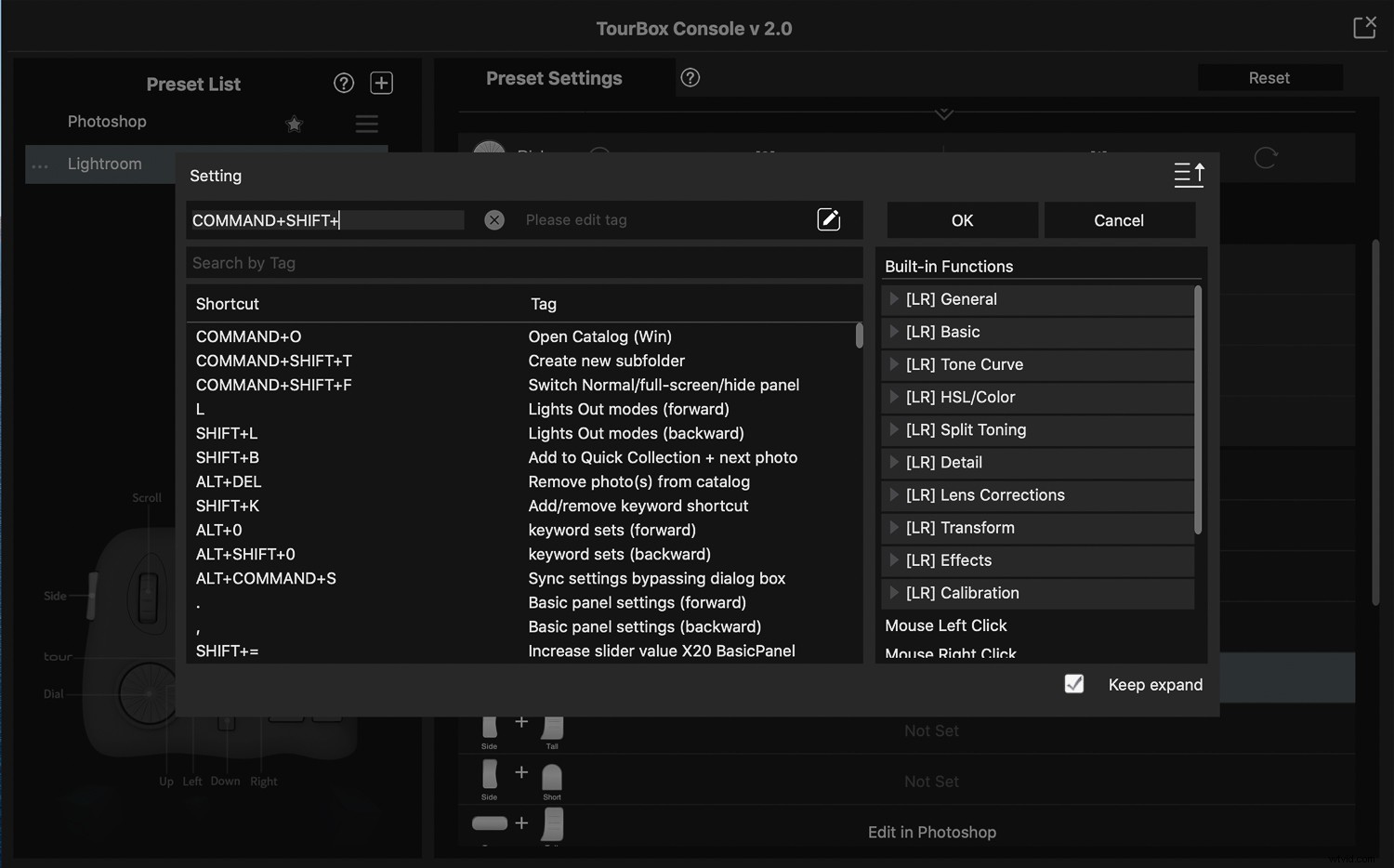Add a new preset with the plus icon
This screenshot has width=1394, height=868.
pyautogui.click(x=381, y=83)
